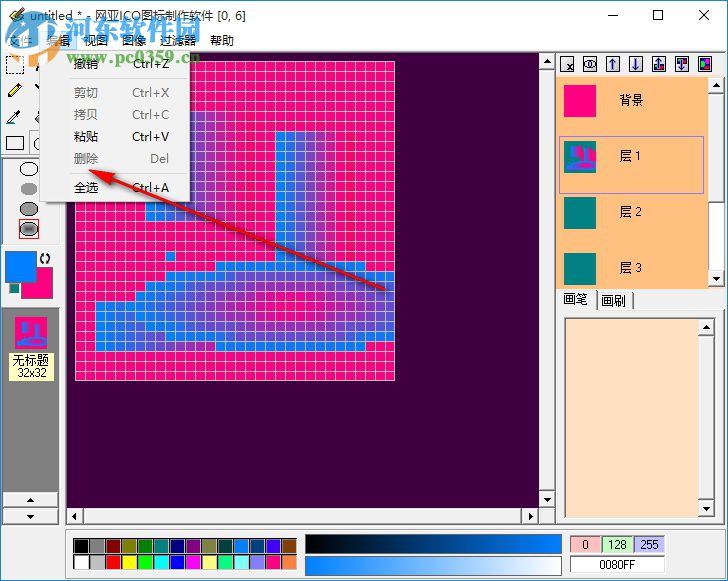Image resolution: width=728 pixels, height=581 pixels.
Task: Open the 视图 (View) menu
Action: pos(95,40)
